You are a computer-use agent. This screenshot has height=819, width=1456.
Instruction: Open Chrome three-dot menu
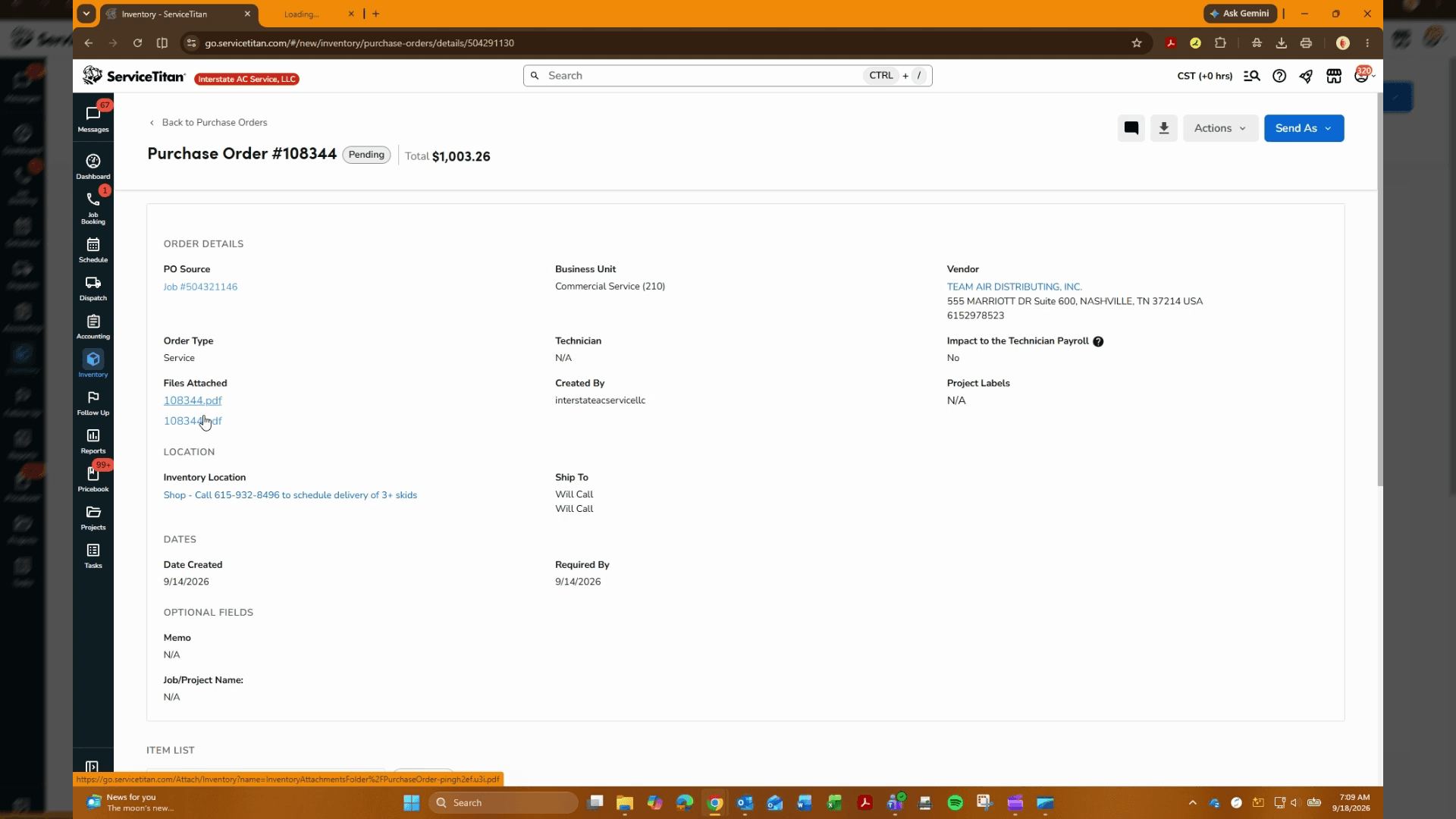click(x=1367, y=43)
